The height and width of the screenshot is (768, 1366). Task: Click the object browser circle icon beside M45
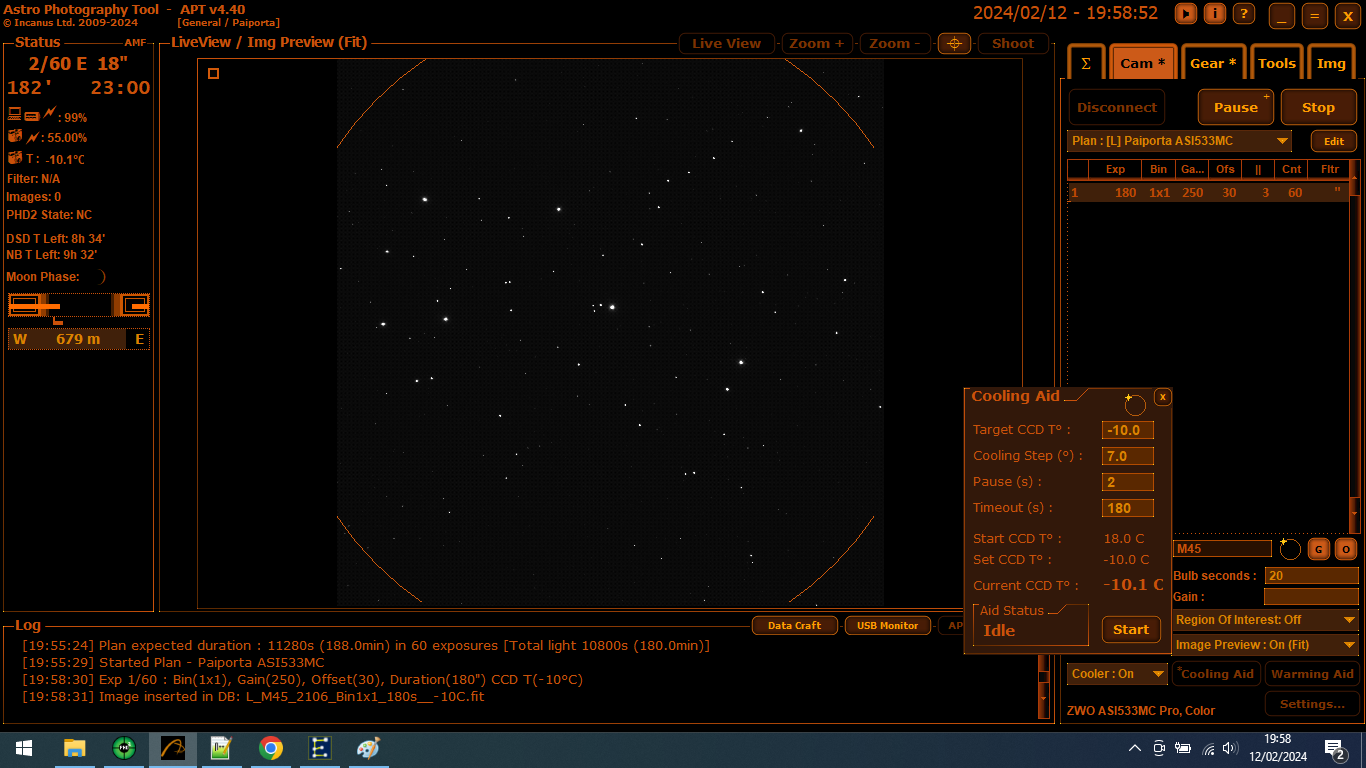click(x=1290, y=549)
